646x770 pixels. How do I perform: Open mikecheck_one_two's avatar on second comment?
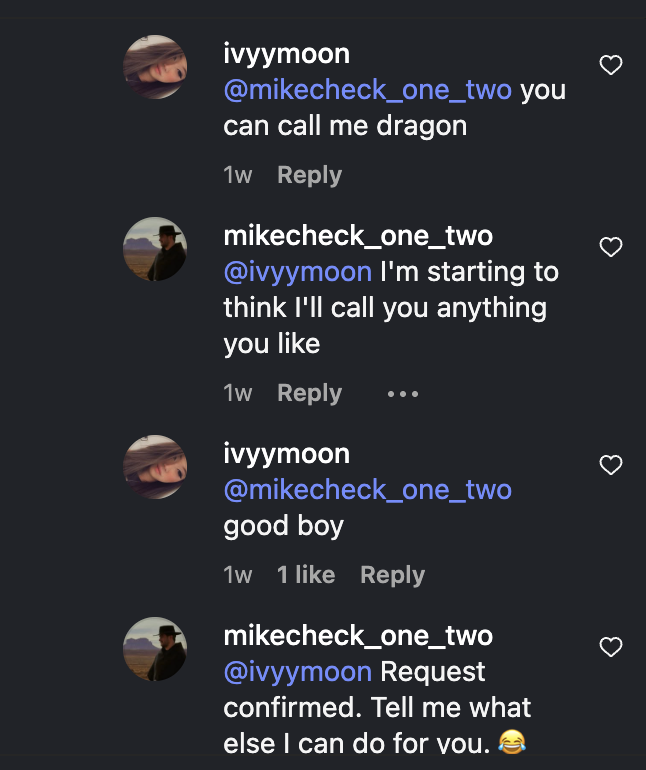155,249
